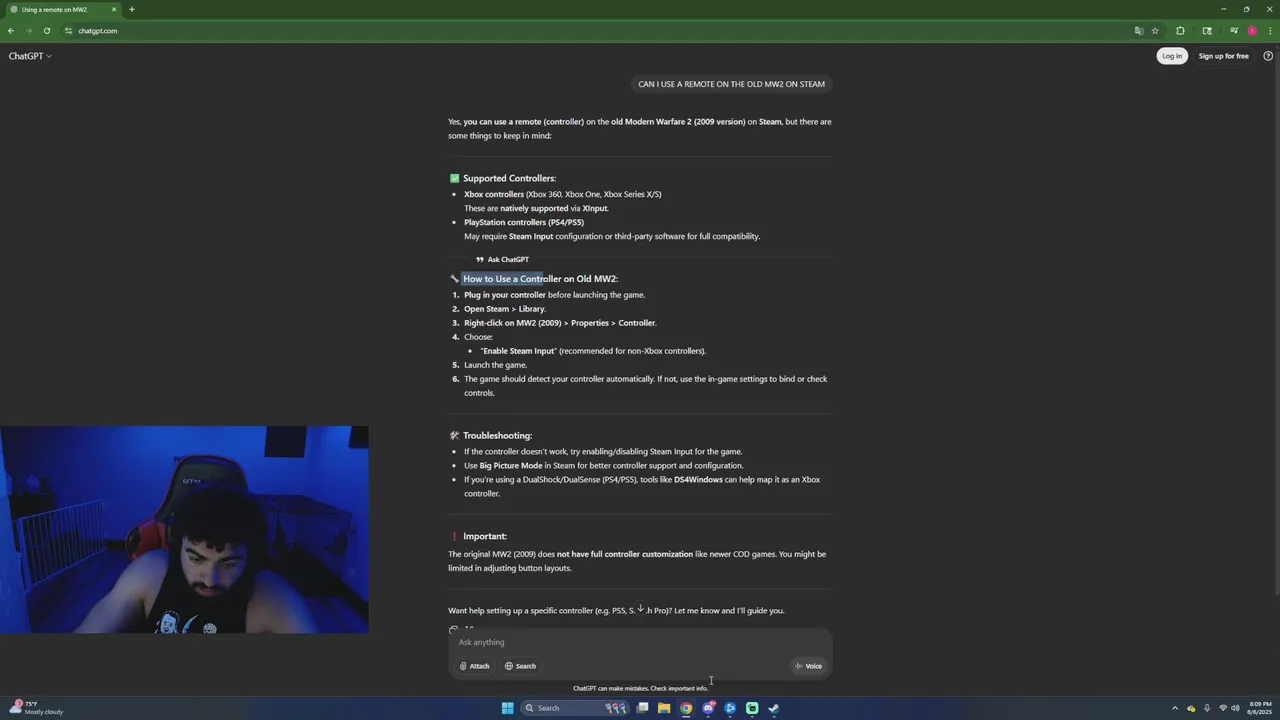Screen dimensions: 1280x720
Task: Close the 'Using a remote on MW2' tab
Action: click(114, 9)
